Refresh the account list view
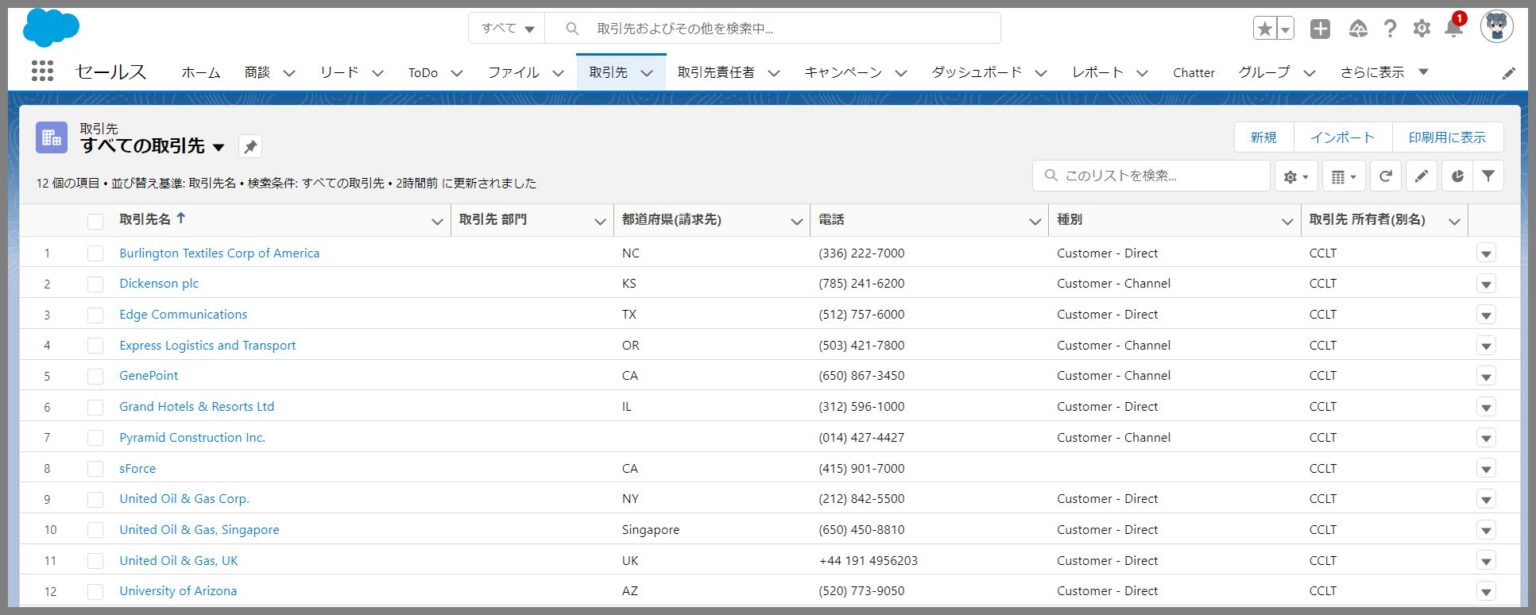Viewport: 1536px width, 615px height. coord(1386,175)
